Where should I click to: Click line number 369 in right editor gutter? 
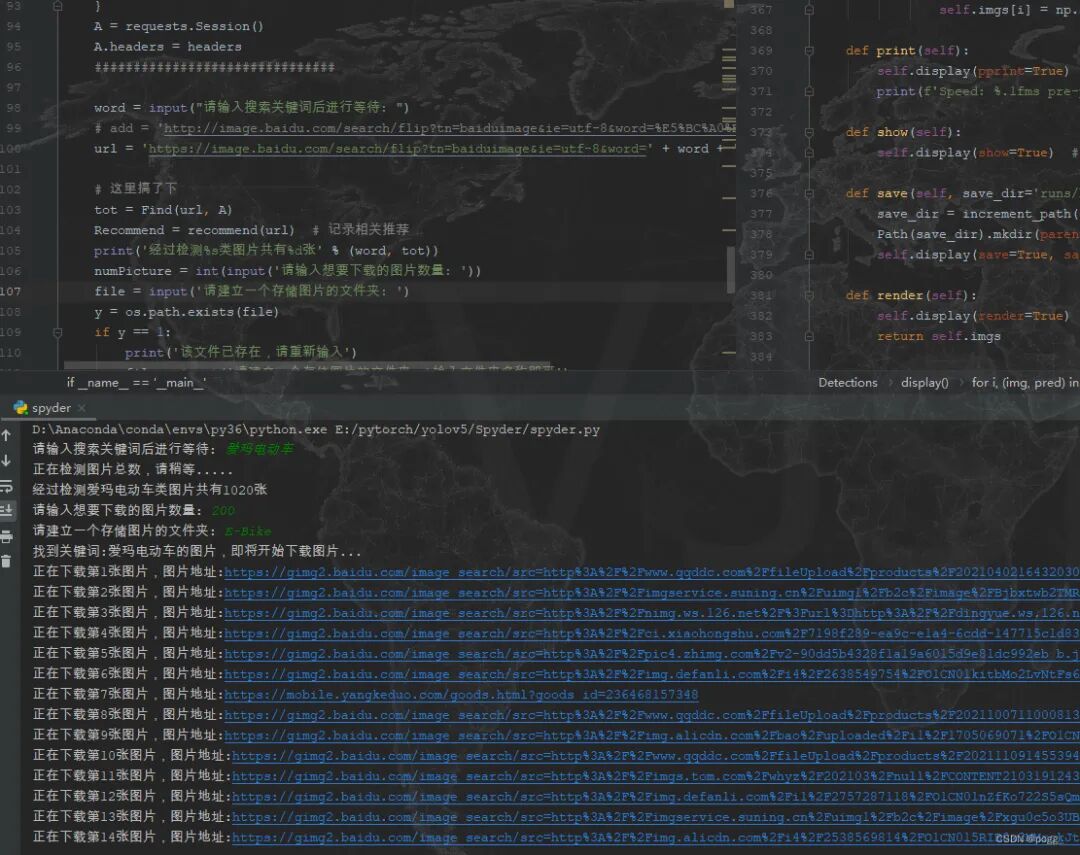pos(761,51)
